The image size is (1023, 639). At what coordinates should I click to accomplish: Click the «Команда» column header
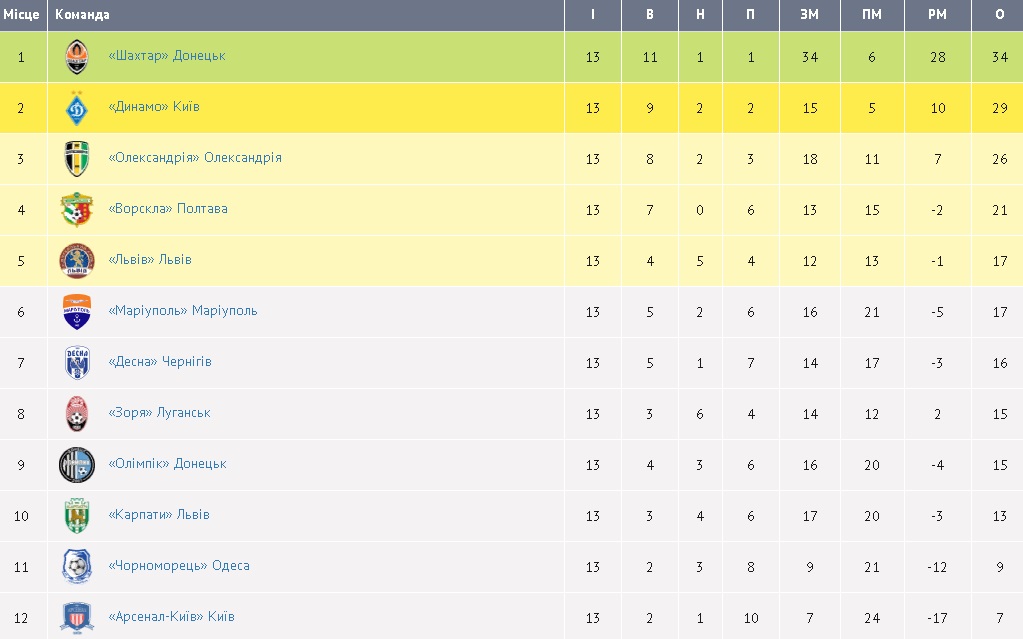point(83,15)
